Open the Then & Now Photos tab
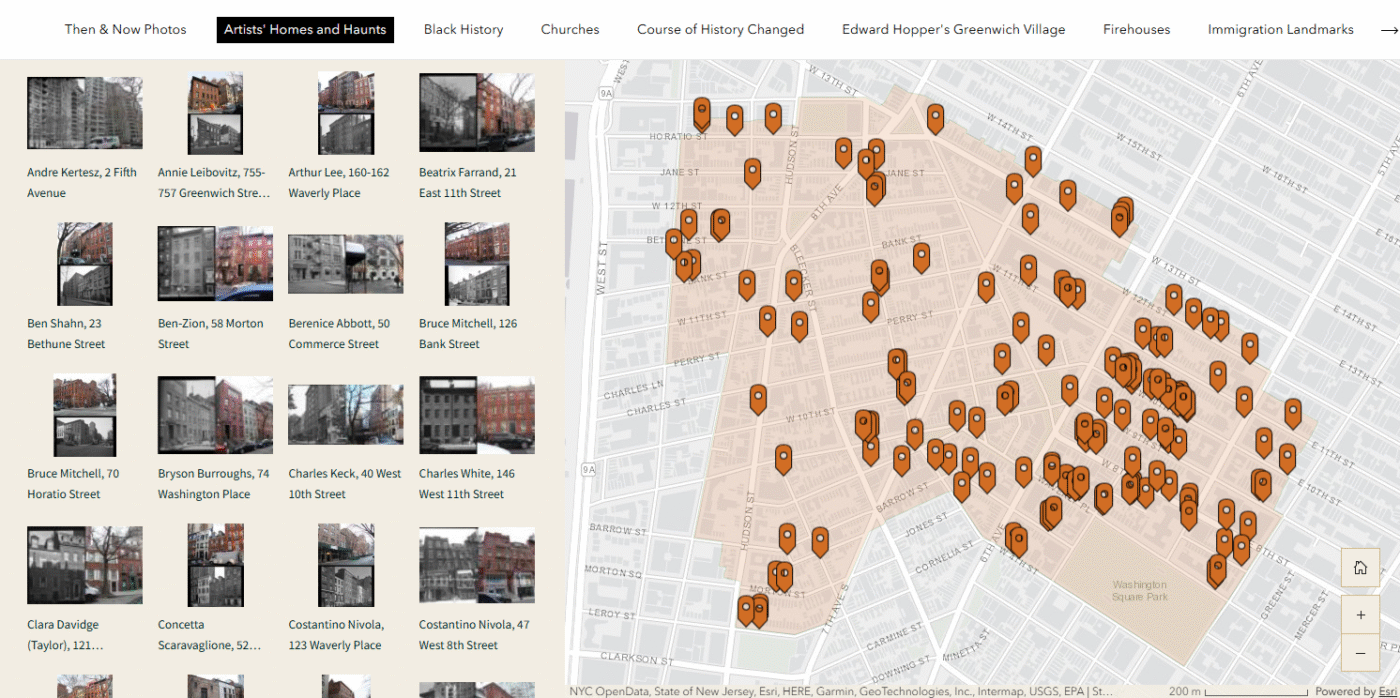The height and width of the screenshot is (698, 1400). pos(125,29)
